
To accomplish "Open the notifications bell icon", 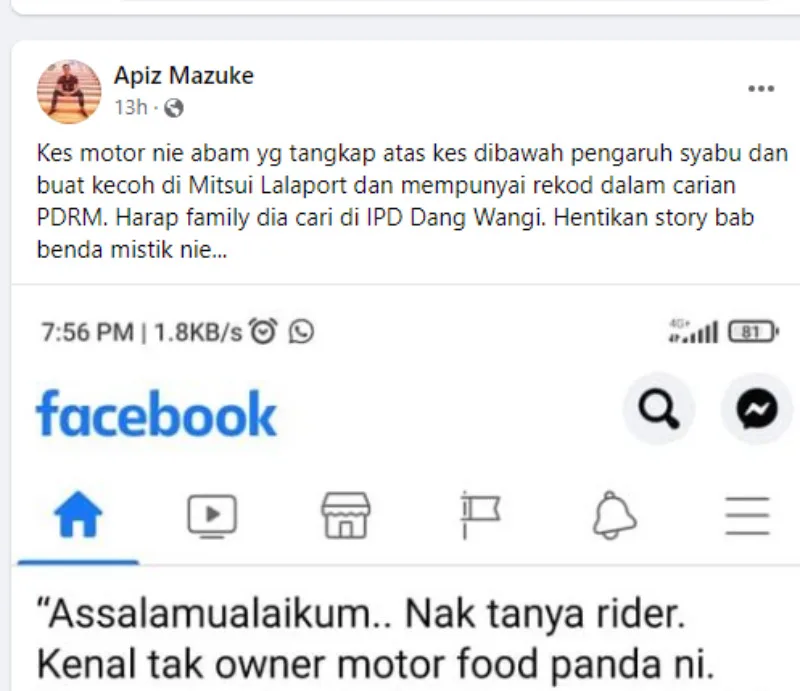I will pos(614,515).
